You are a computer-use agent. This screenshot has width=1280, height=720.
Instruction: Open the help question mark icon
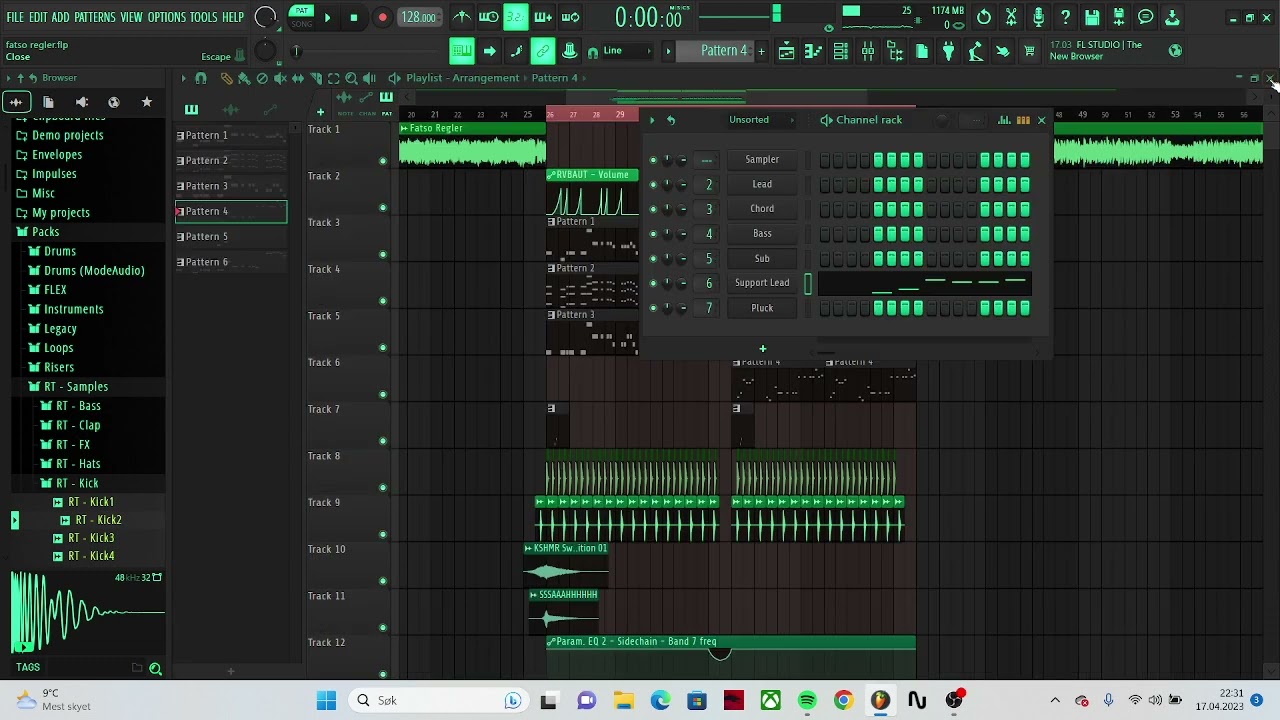tap(1065, 17)
